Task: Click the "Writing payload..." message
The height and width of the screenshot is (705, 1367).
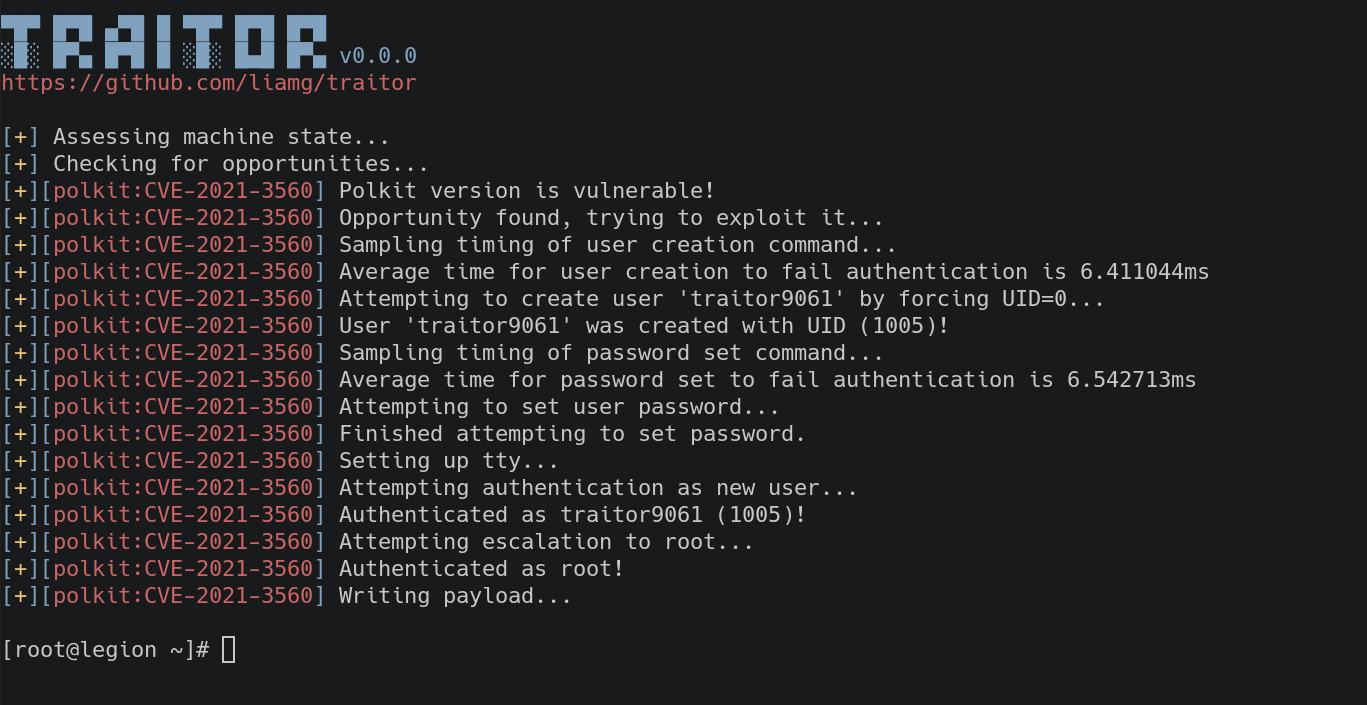Action: pos(455,596)
